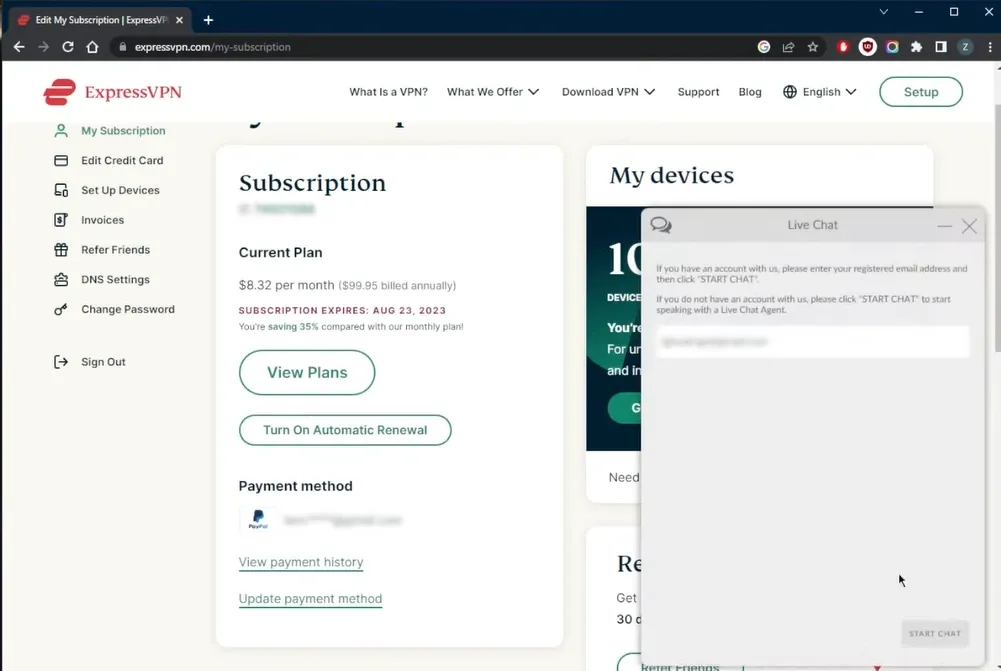Expand the Download VPN menu

click(608, 92)
